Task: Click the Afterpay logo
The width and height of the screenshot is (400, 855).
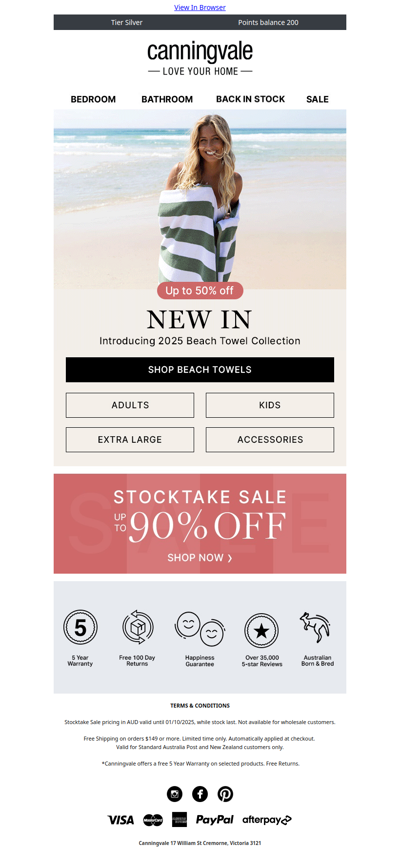Action: pos(267,820)
